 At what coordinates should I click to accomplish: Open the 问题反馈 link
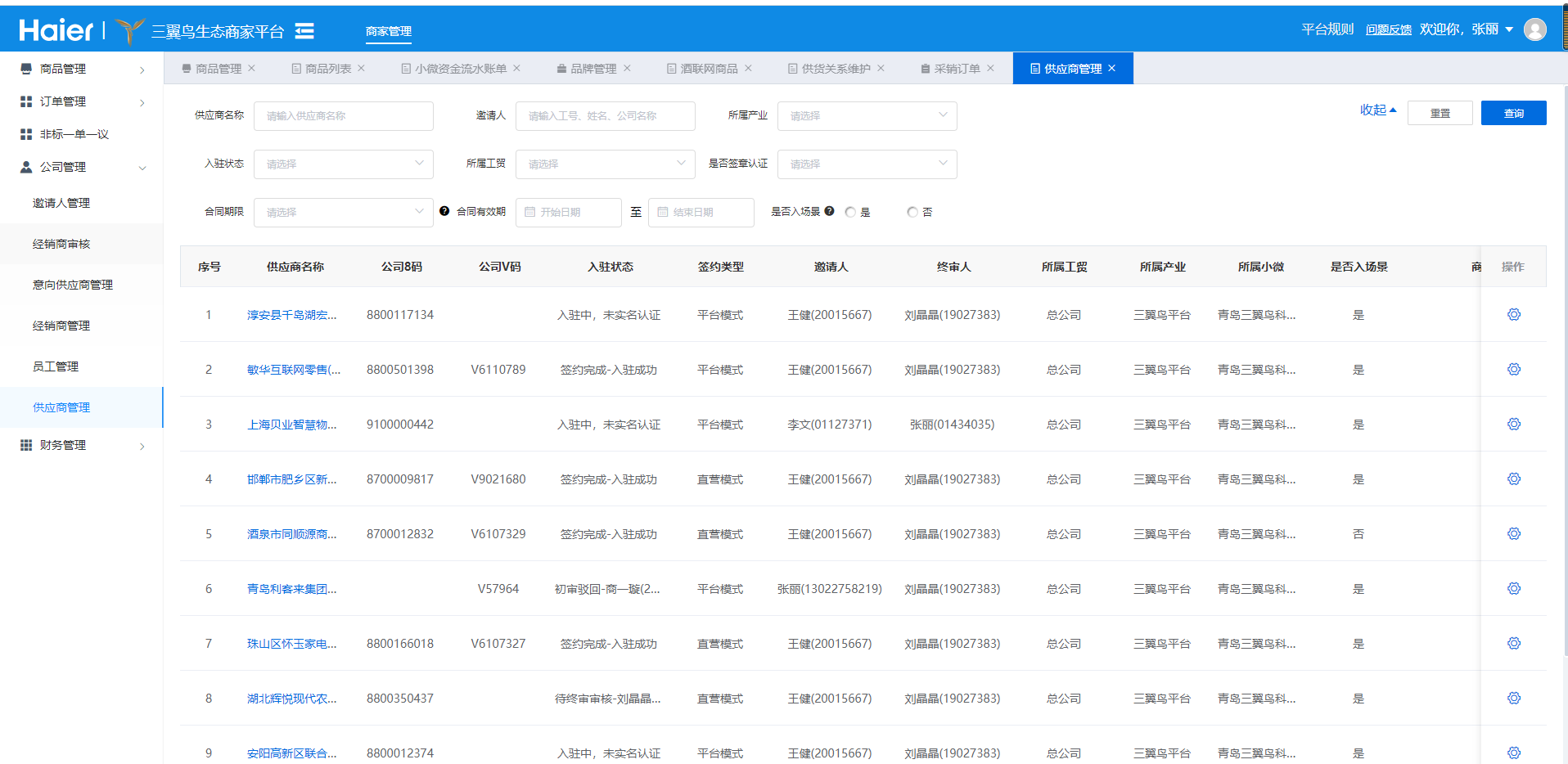[1388, 29]
